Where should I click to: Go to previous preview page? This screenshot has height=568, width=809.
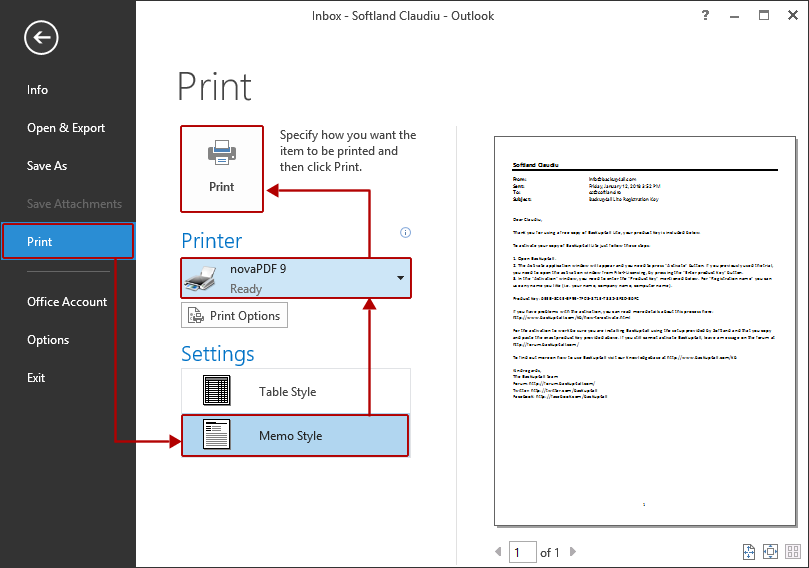498,551
